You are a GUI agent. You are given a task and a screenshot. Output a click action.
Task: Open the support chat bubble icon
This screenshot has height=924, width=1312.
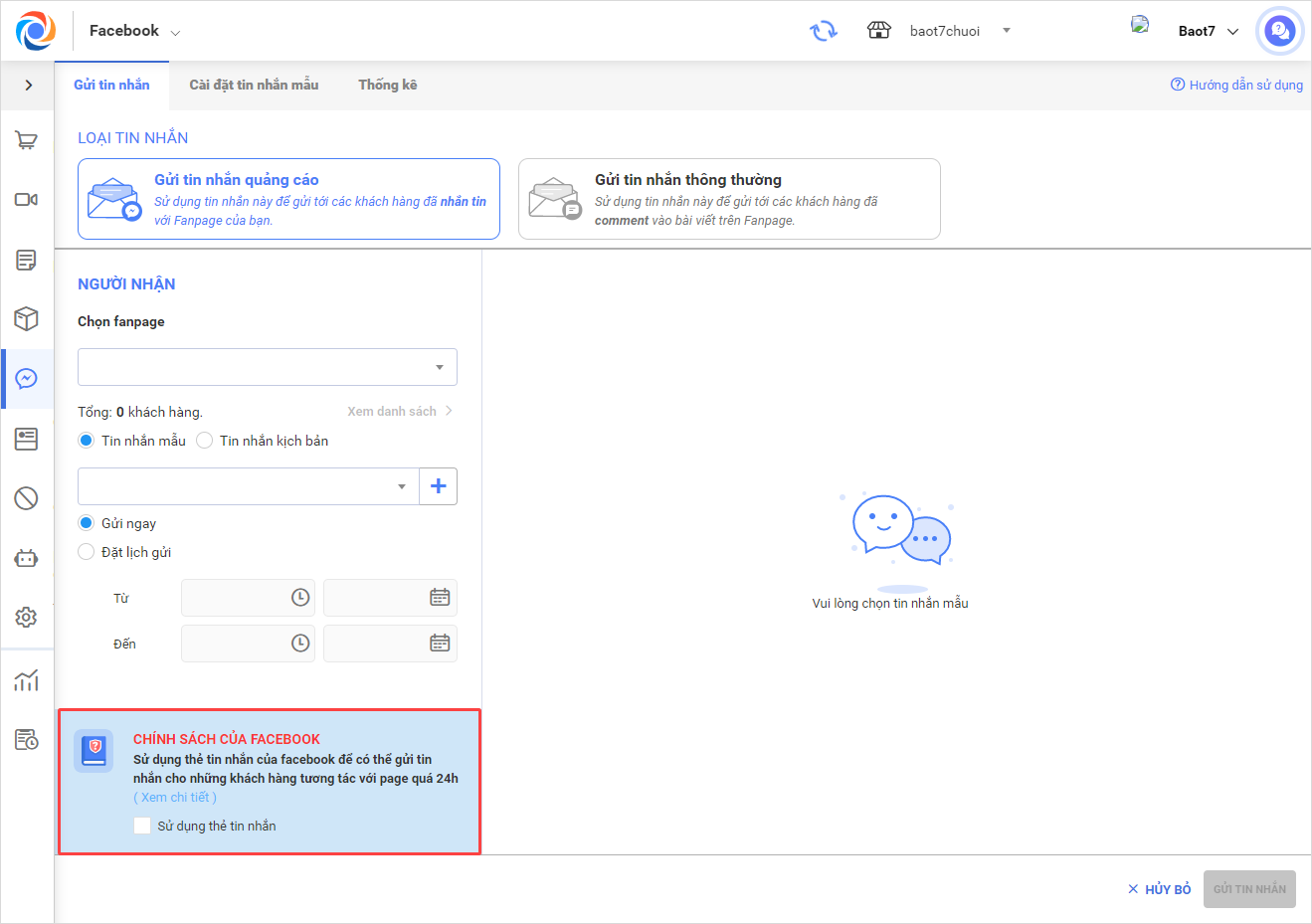pos(1279,31)
